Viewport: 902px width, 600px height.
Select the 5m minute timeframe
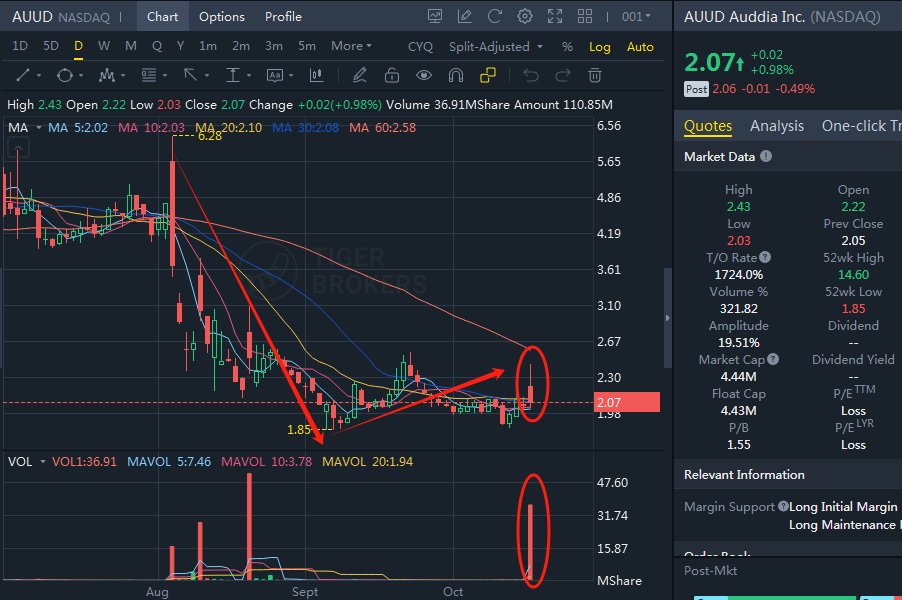307,46
